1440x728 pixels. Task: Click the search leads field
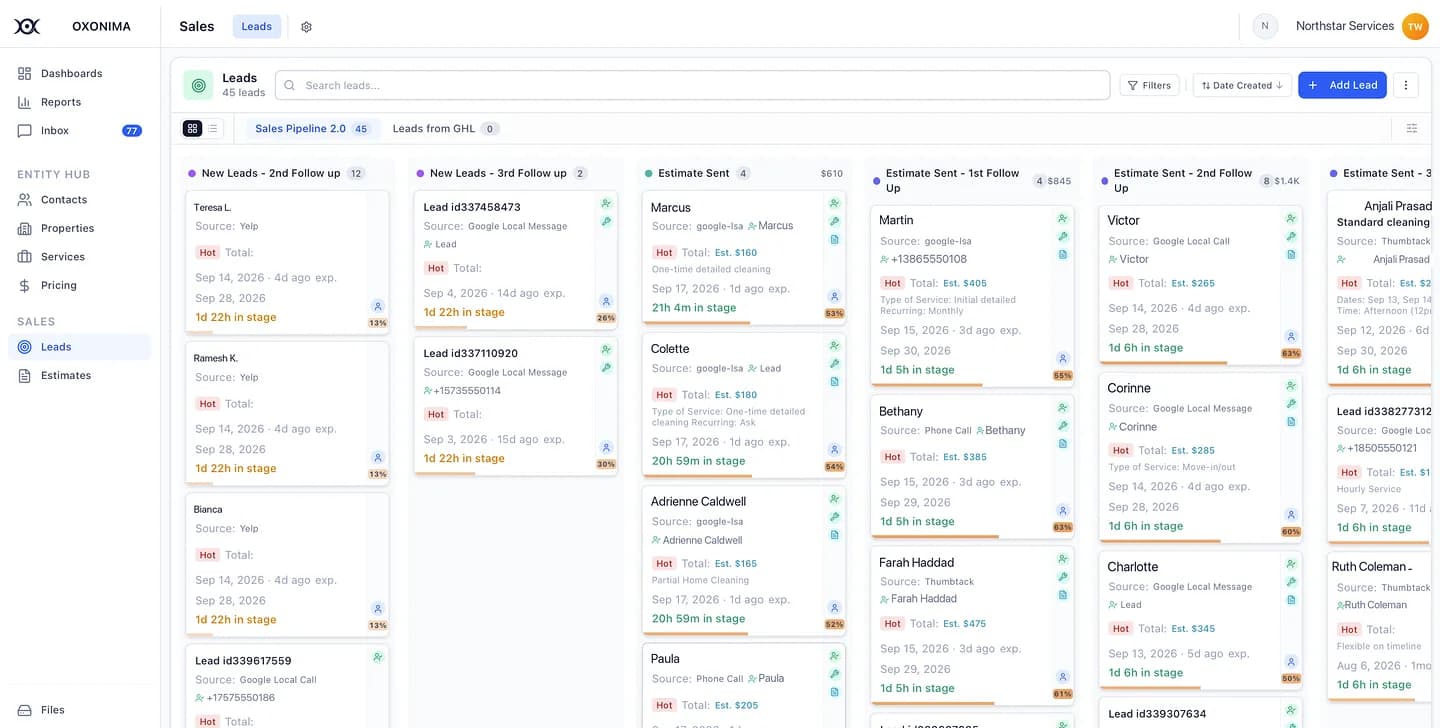pos(692,86)
